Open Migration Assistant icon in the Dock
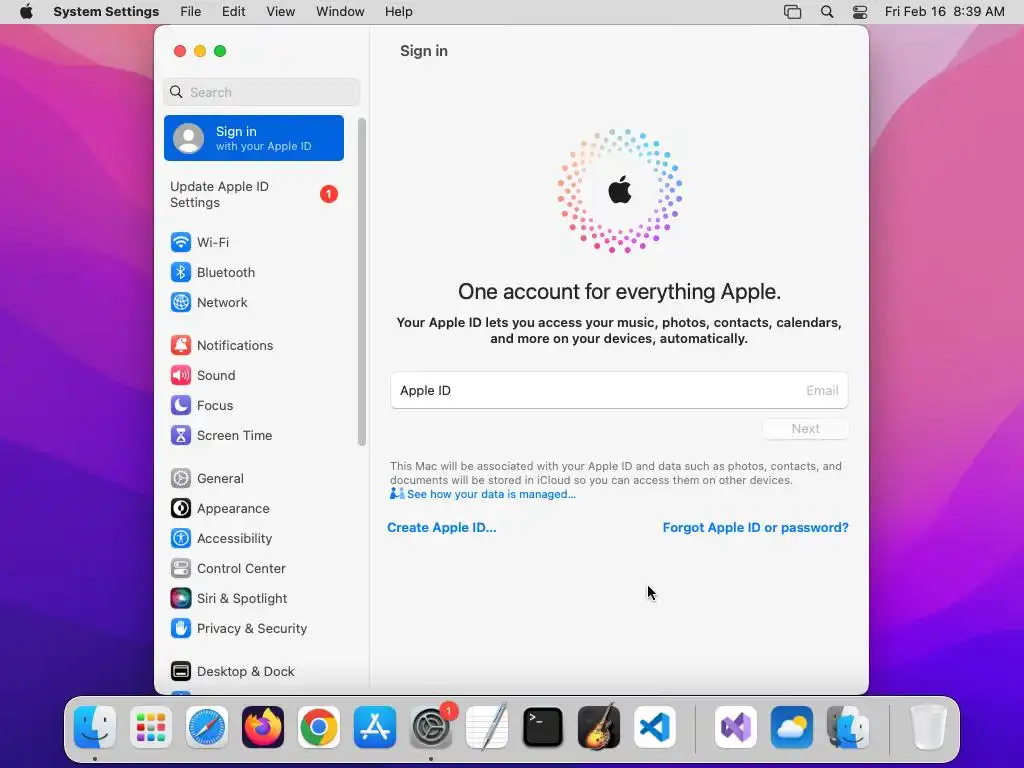The height and width of the screenshot is (768, 1024). 848,727
